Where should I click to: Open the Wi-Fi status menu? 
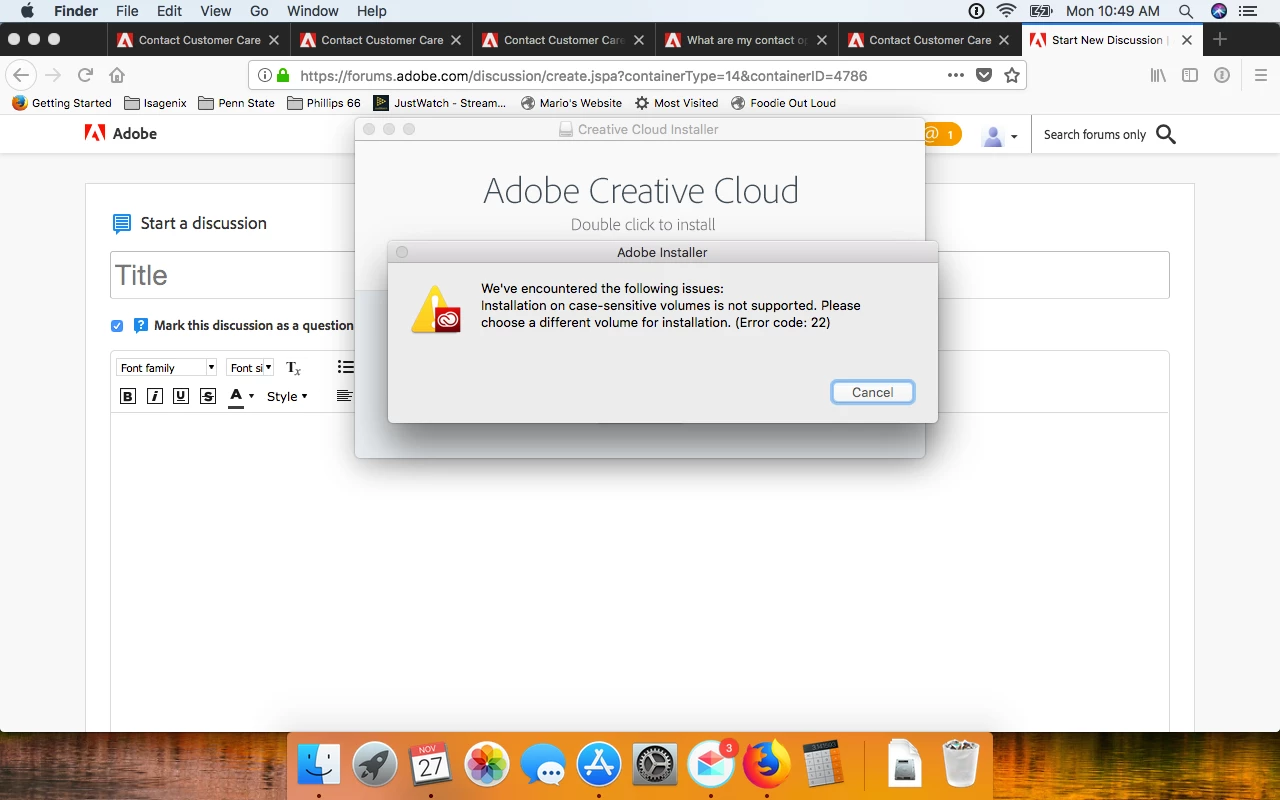click(1006, 11)
